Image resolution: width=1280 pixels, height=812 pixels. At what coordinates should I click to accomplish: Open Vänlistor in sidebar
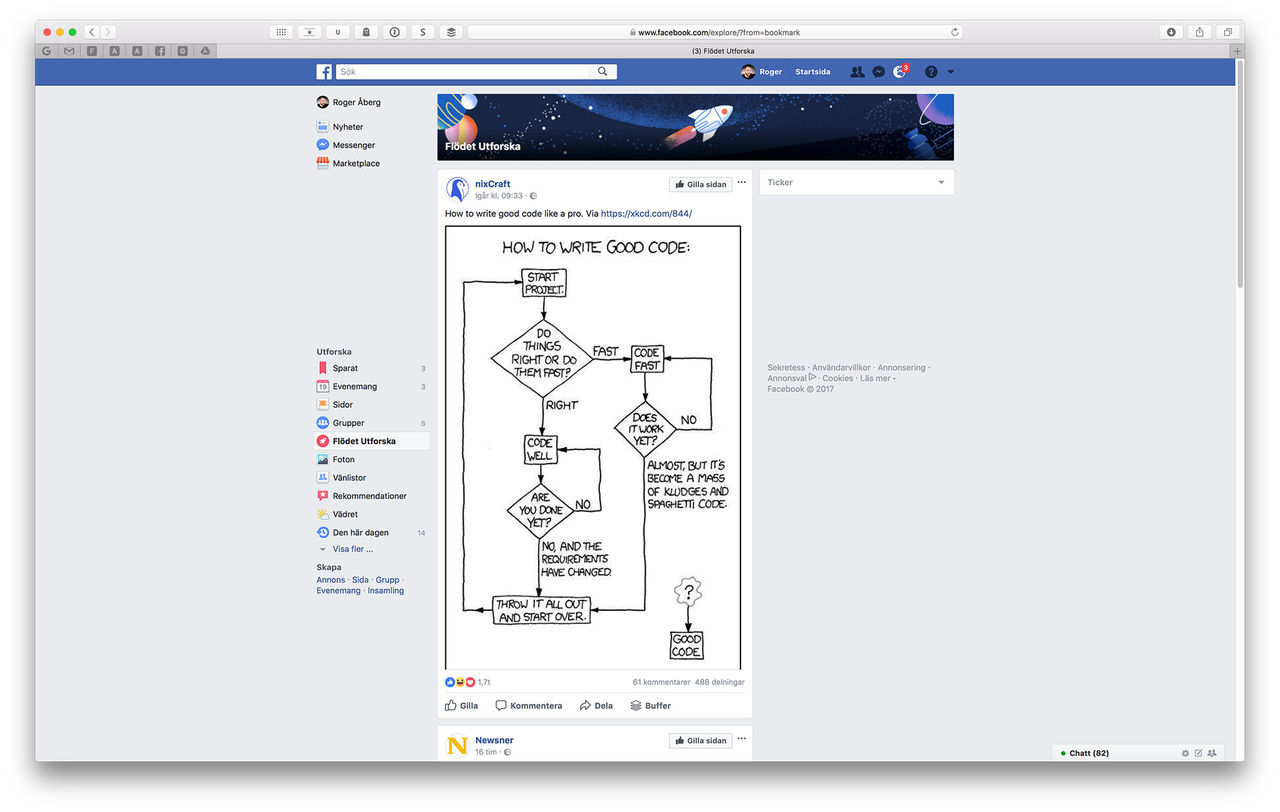(x=372, y=478)
